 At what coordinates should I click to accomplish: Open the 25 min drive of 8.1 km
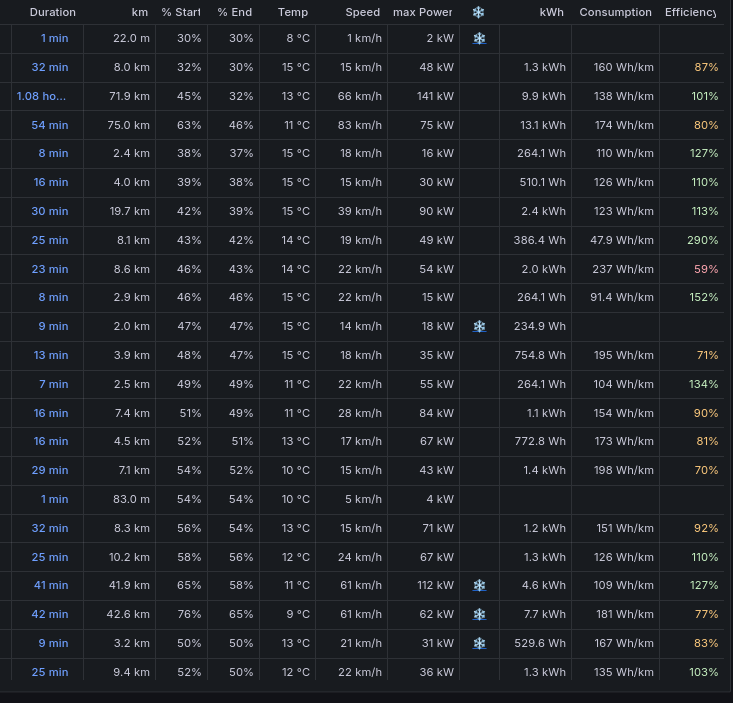50,240
